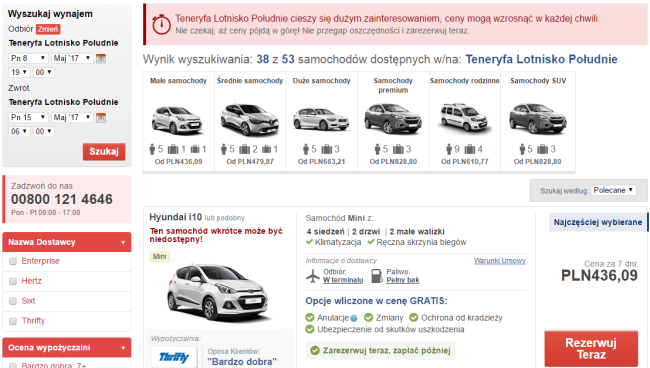Click the green check beside Ochrona od kradzieży

click(413, 317)
